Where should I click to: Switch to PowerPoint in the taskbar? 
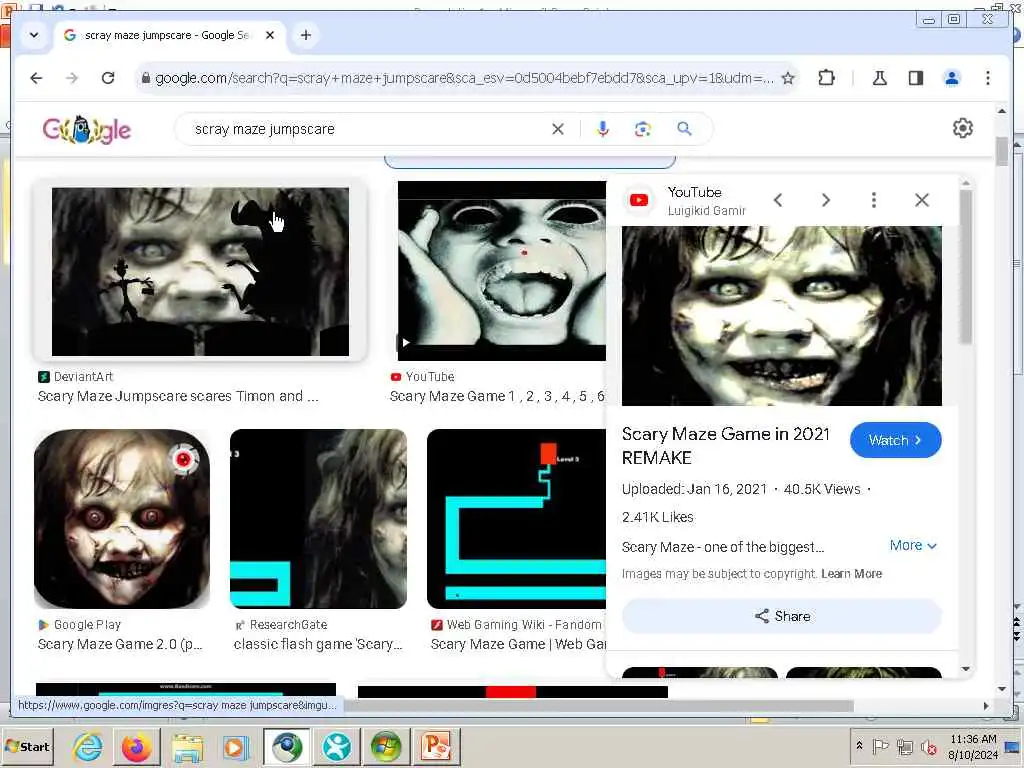pos(436,746)
